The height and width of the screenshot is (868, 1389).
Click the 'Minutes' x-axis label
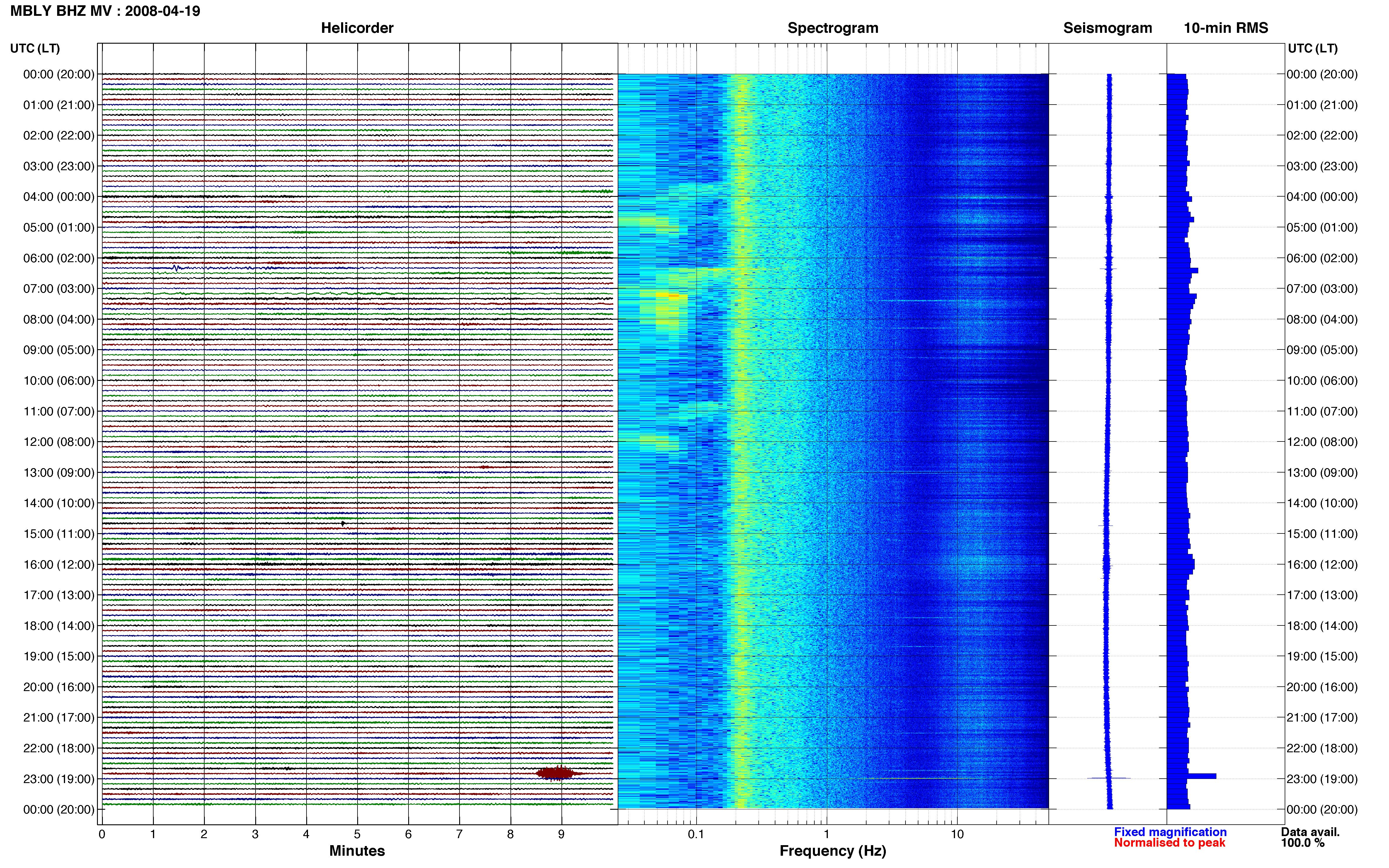357,851
